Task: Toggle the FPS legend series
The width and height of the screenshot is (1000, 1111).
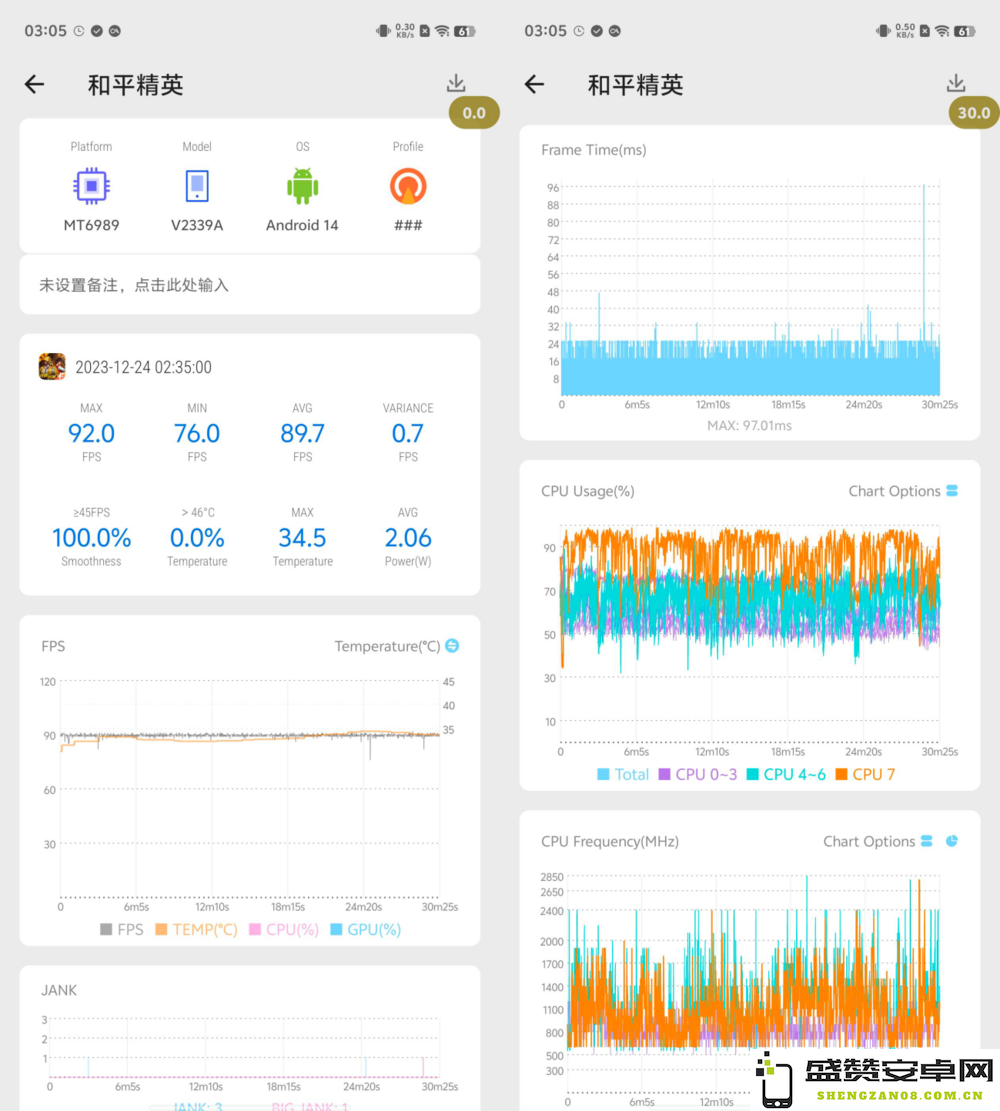Action: pyautogui.click(x=122, y=930)
